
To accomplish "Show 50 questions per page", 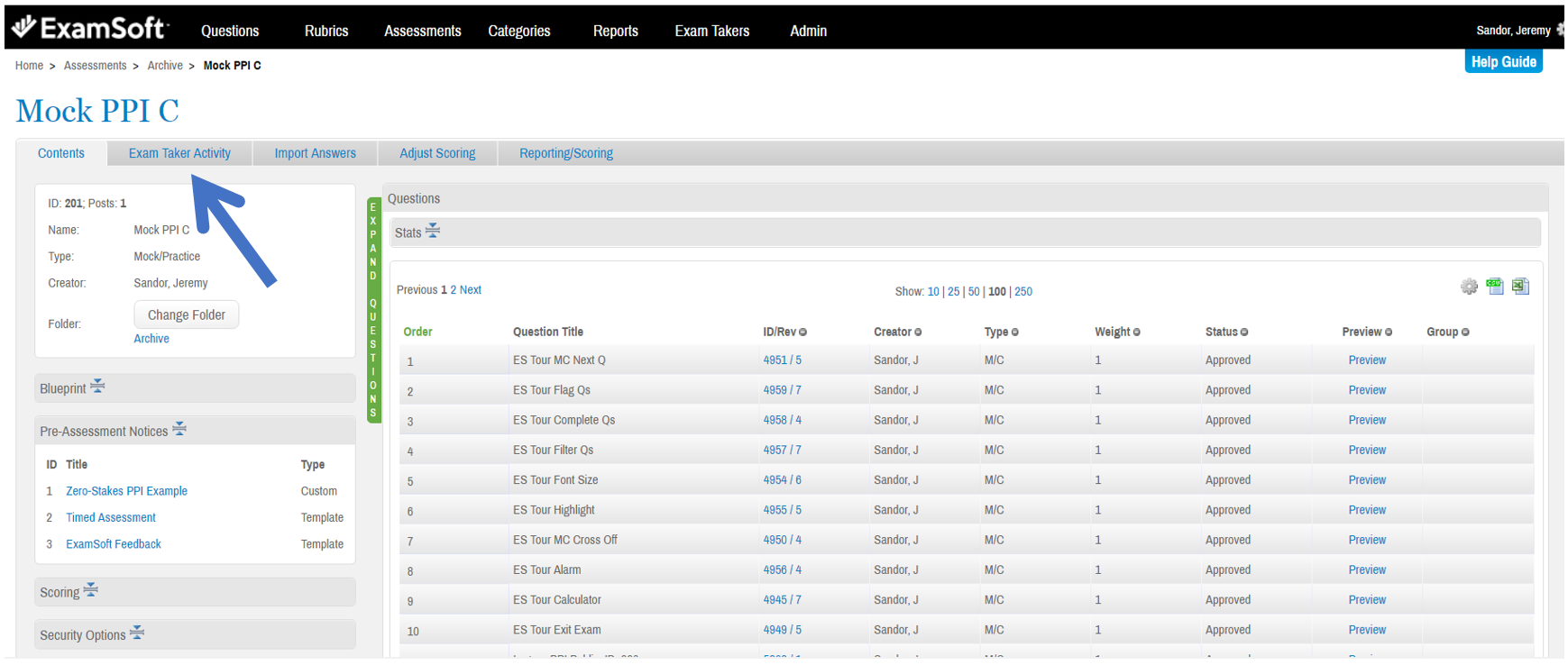I will coord(974,292).
